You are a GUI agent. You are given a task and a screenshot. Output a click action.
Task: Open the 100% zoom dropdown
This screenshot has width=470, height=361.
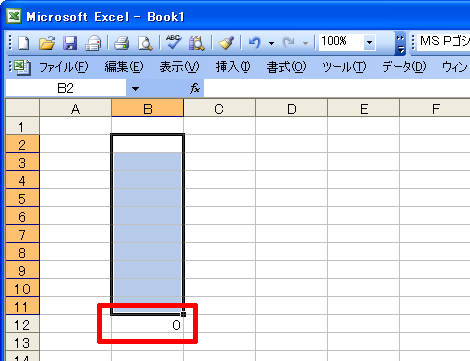(369, 42)
